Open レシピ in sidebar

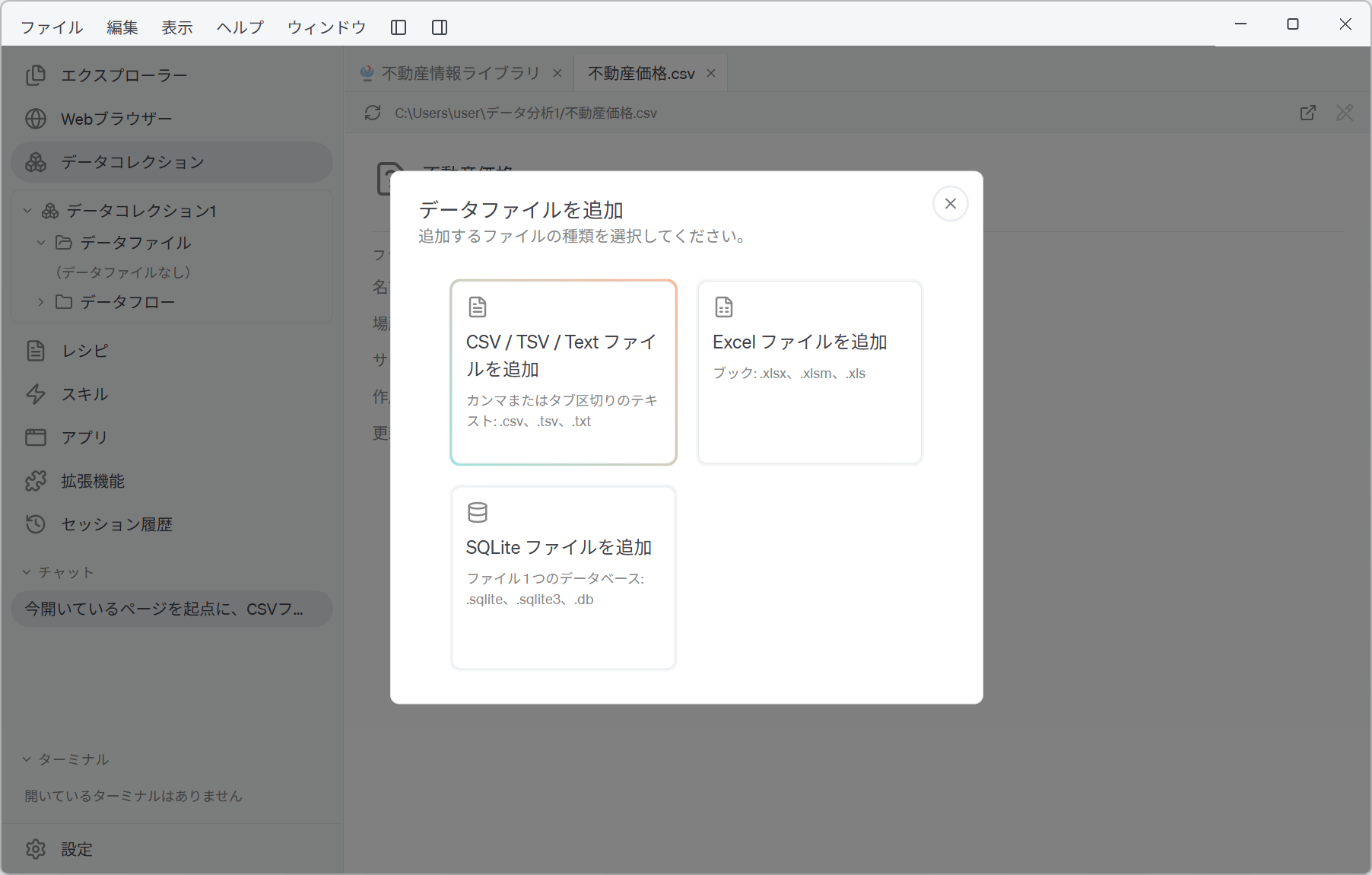coord(172,351)
